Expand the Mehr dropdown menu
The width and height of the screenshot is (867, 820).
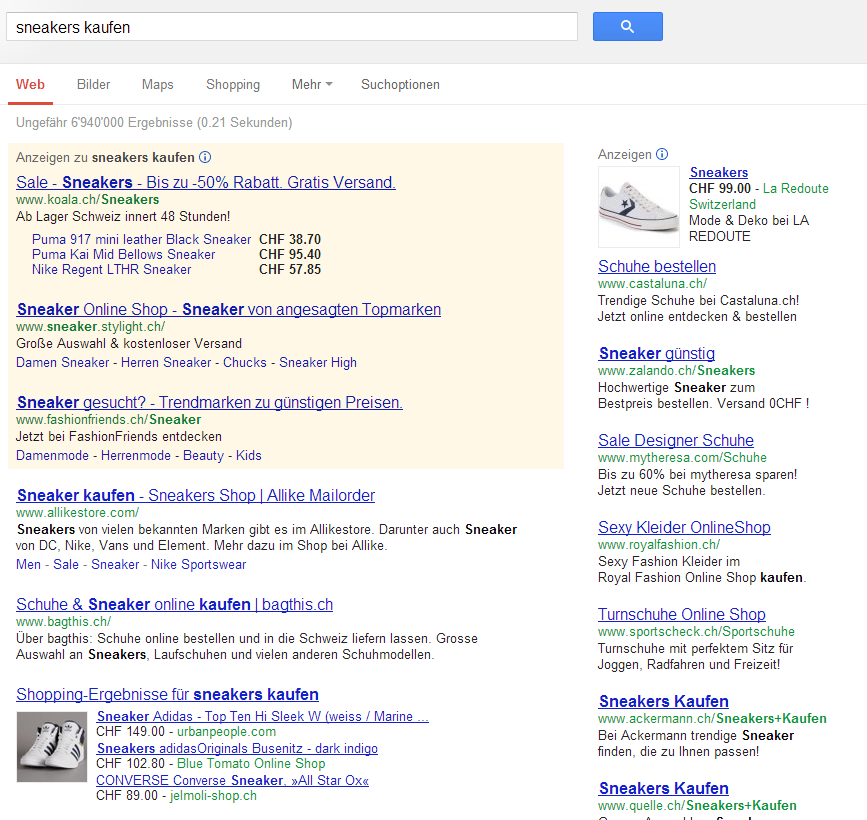(311, 85)
